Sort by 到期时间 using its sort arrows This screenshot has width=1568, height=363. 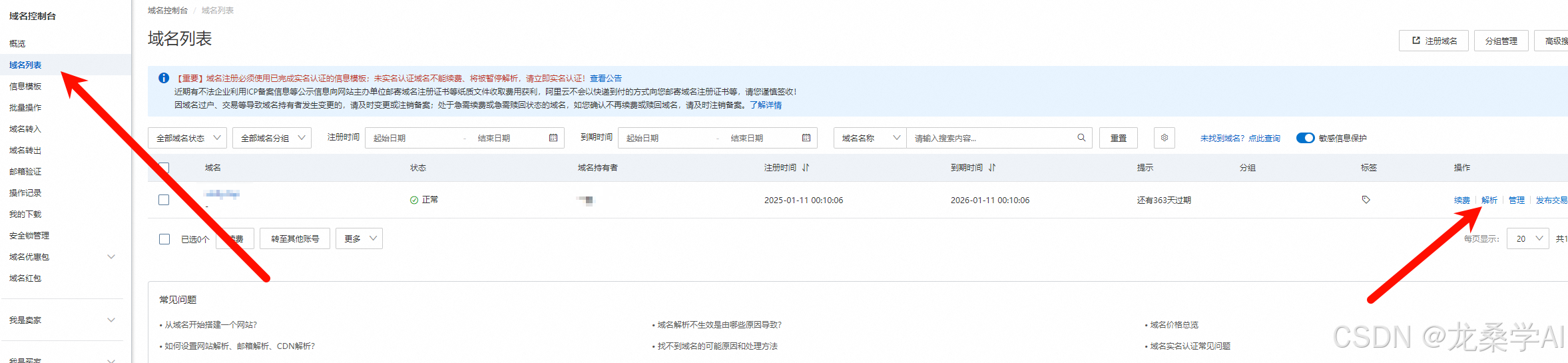pyautogui.click(x=992, y=168)
